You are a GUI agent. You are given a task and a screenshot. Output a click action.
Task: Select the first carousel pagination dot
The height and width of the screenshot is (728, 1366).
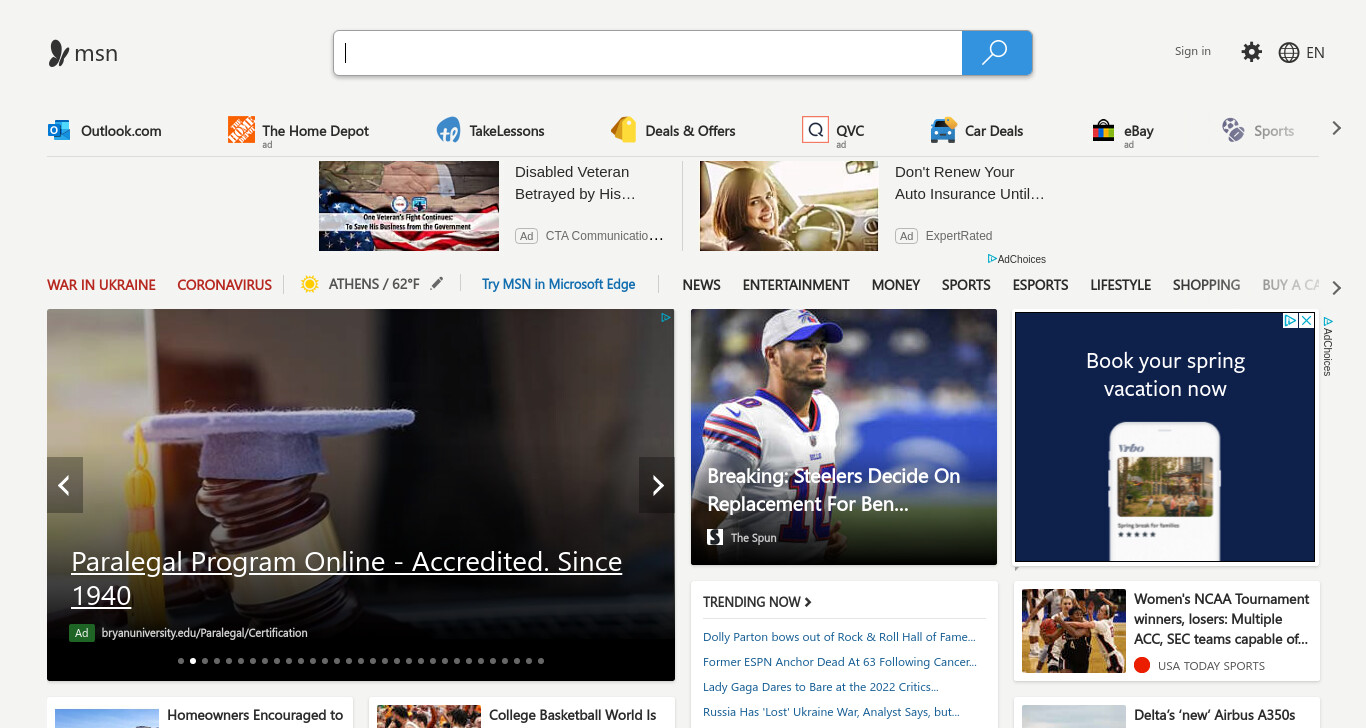[181, 661]
